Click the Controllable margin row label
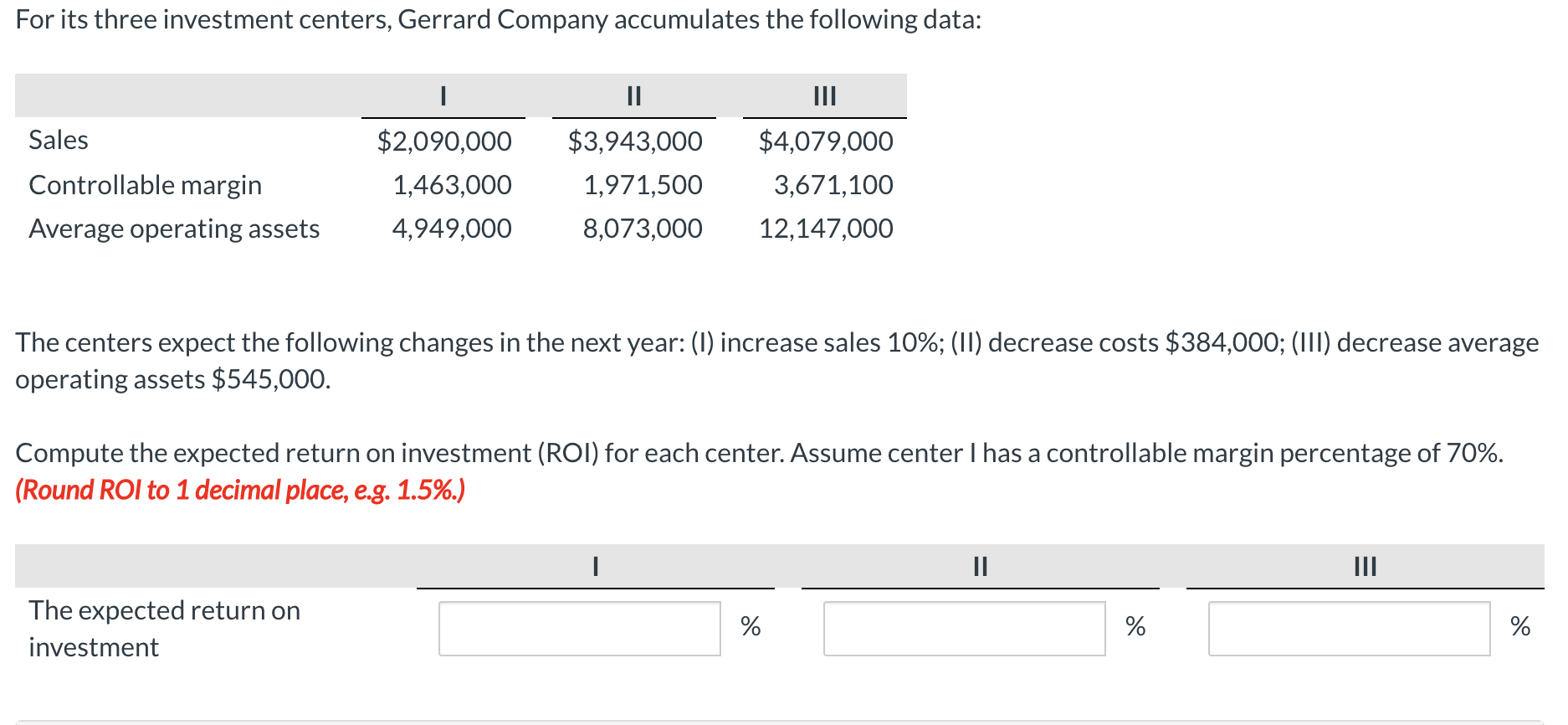This screenshot has height=725, width=1568. [x=146, y=184]
